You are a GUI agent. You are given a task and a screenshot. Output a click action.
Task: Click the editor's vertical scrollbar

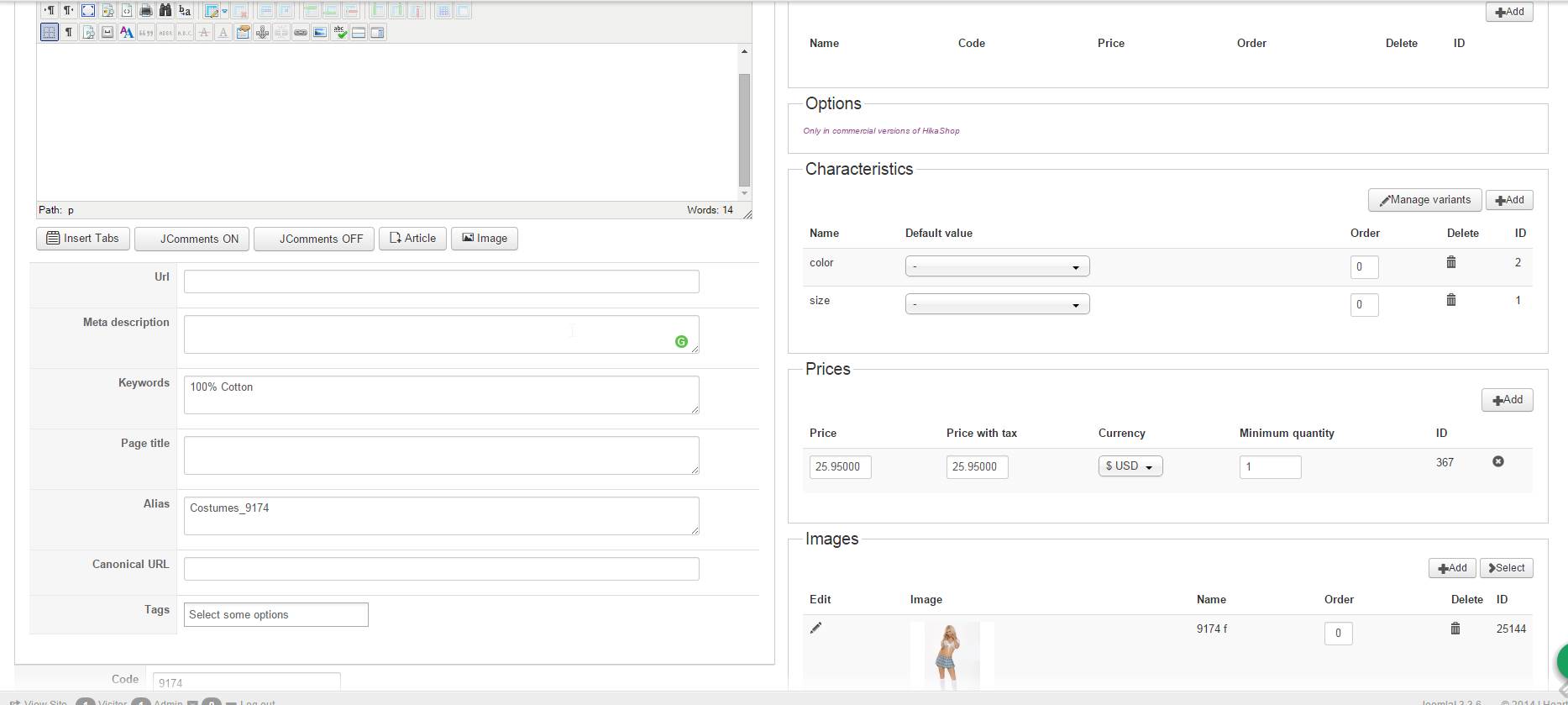pyautogui.click(x=744, y=130)
